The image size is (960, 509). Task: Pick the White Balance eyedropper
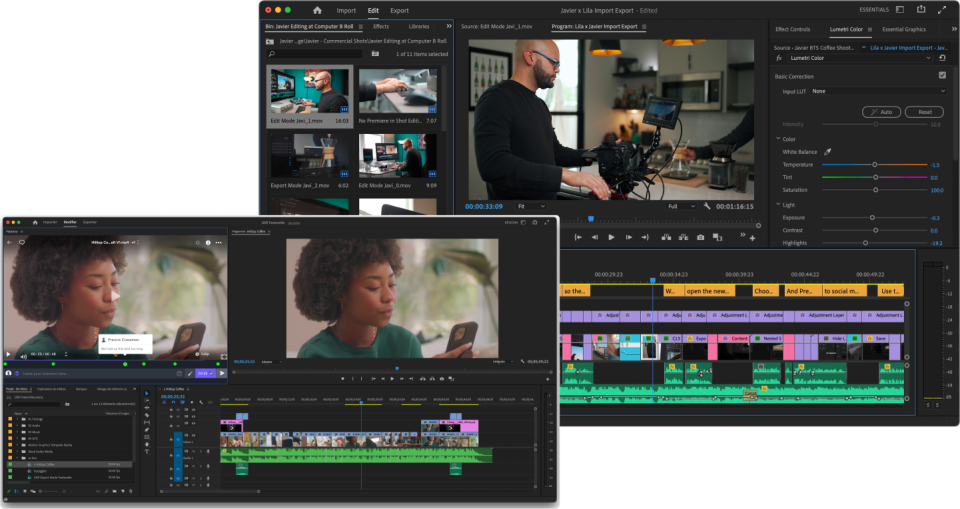[x=828, y=152]
